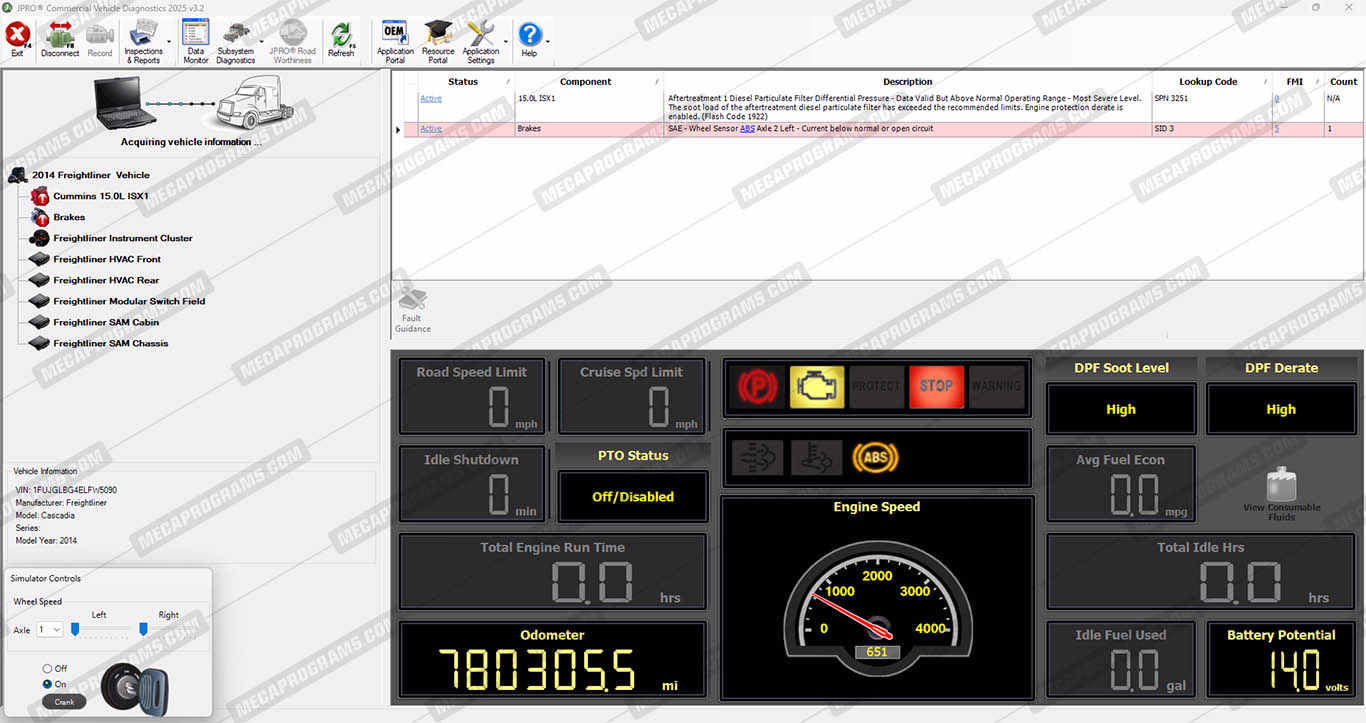Click the Left wheel speed slider handle
The height and width of the screenshot is (723, 1366).
point(75,629)
